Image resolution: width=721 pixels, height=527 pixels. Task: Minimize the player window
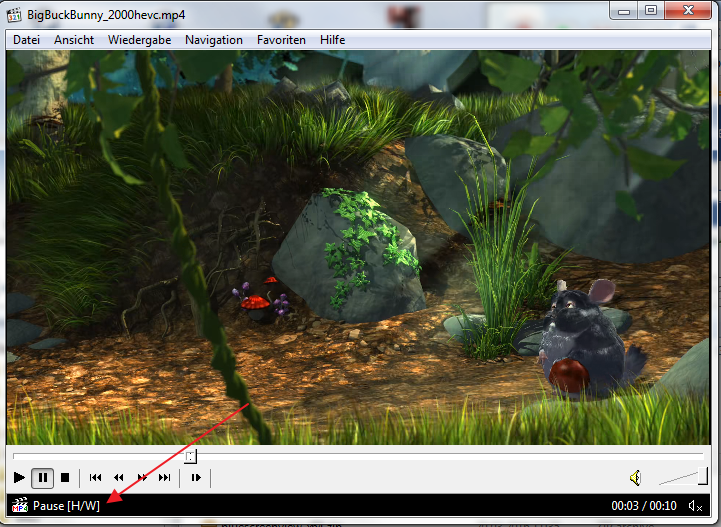624,11
